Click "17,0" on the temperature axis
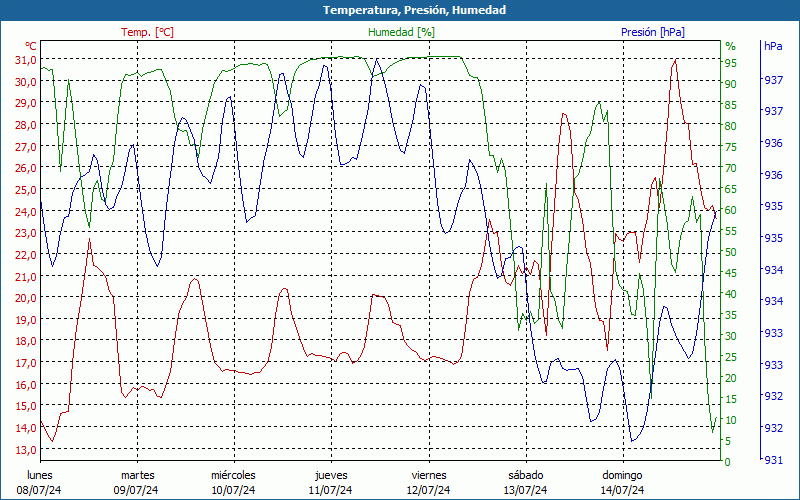 pos(26,363)
